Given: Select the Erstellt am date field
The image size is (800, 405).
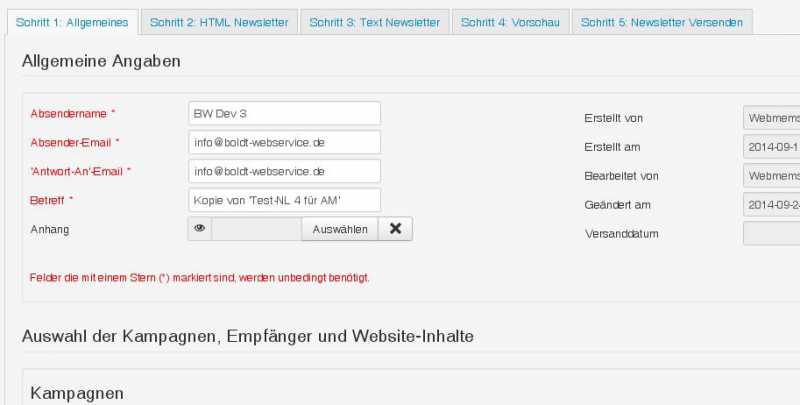Looking at the screenshot, I should pos(772,147).
